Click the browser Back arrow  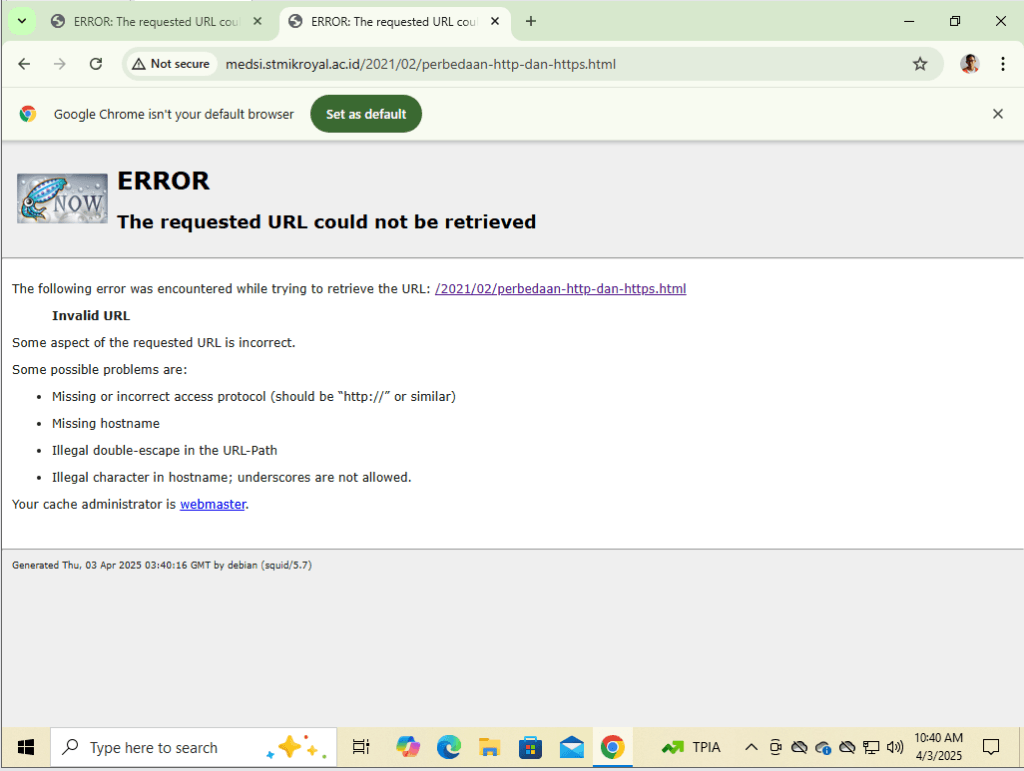pos(24,64)
